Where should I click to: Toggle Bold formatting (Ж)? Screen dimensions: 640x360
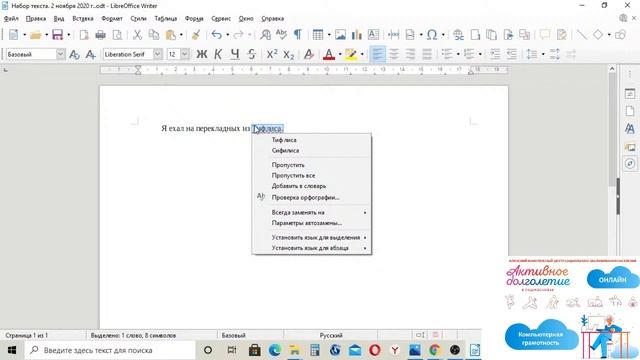pos(202,54)
